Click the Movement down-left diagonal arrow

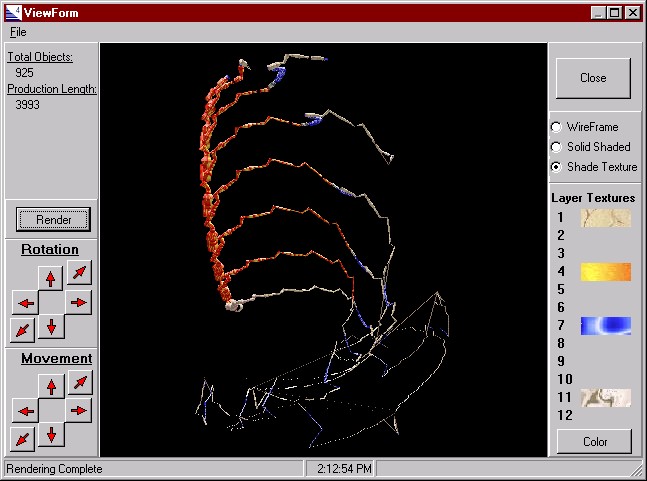(x=22, y=439)
